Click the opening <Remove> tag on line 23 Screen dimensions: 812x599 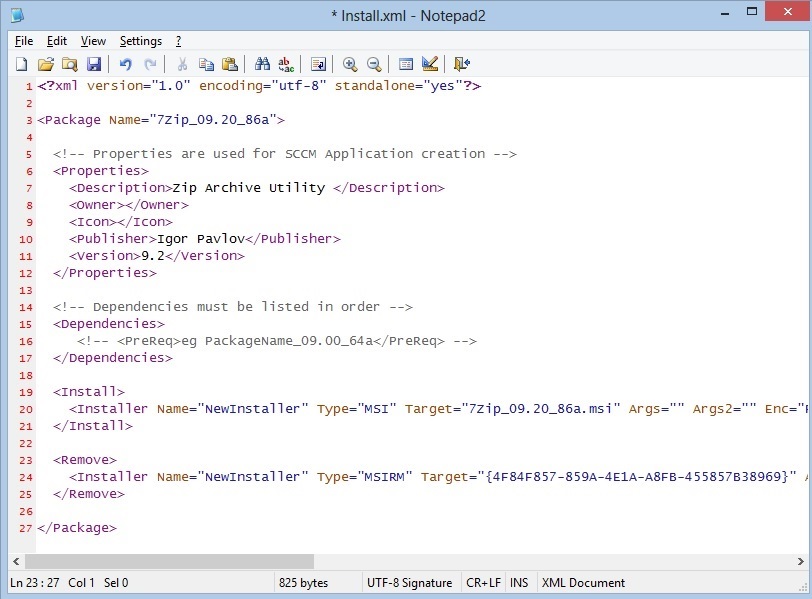click(85, 460)
